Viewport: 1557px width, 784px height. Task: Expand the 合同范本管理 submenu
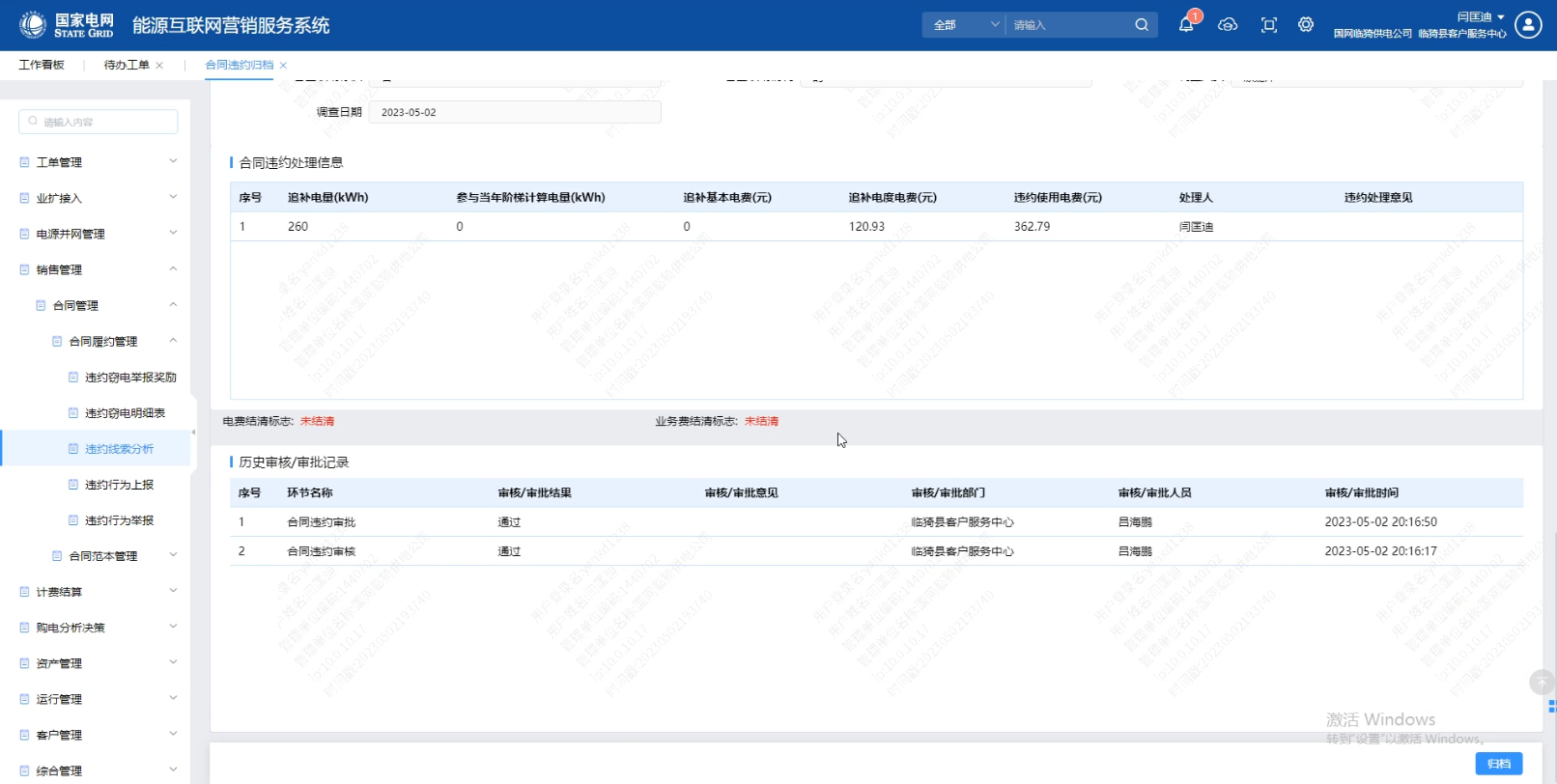113,556
